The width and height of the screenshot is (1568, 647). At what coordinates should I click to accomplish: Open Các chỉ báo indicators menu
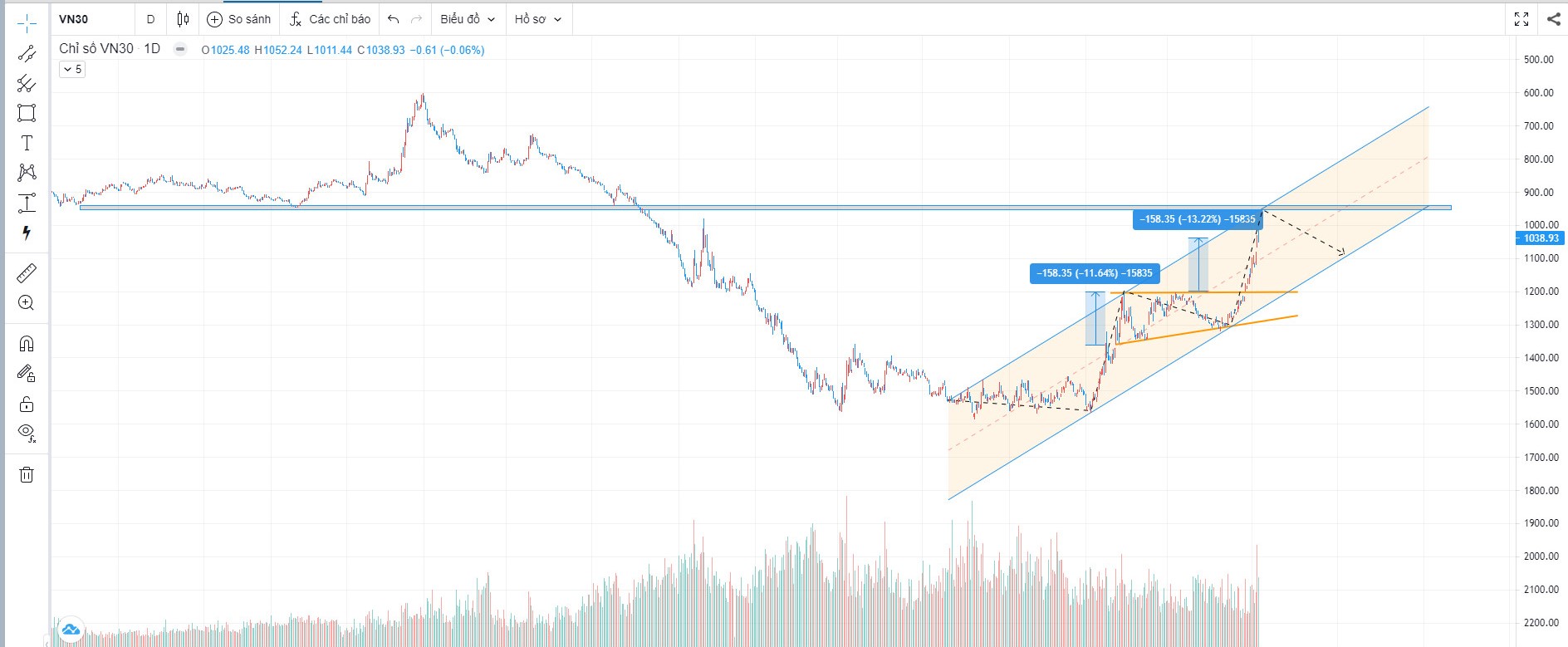pyautogui.click(x=330, y=19)
